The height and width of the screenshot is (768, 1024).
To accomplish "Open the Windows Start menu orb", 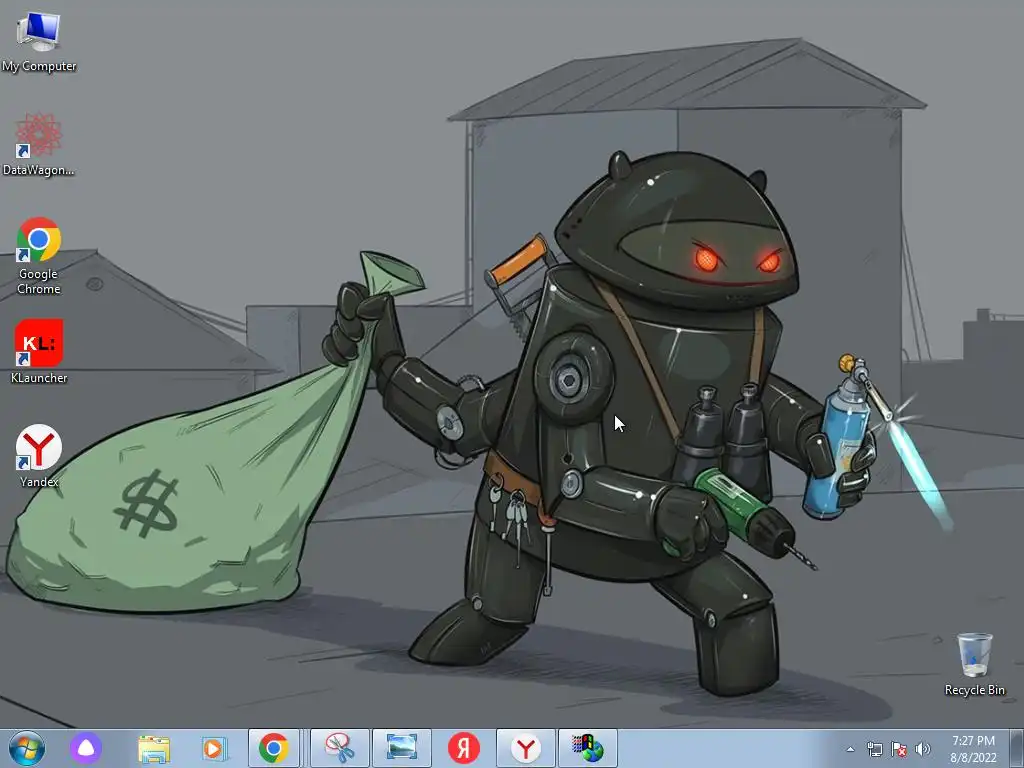I will 27,748.
